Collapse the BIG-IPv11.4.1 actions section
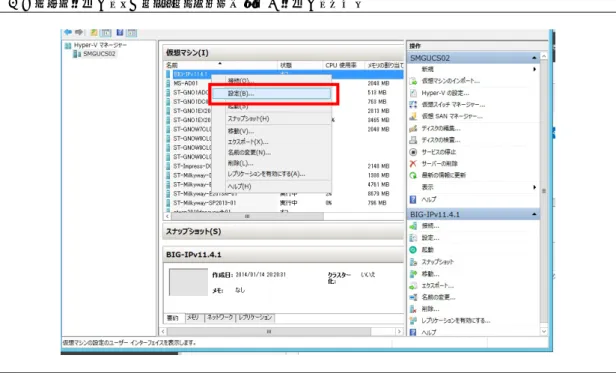This screenshot has height=373, width=616. [x=534, y=214]
